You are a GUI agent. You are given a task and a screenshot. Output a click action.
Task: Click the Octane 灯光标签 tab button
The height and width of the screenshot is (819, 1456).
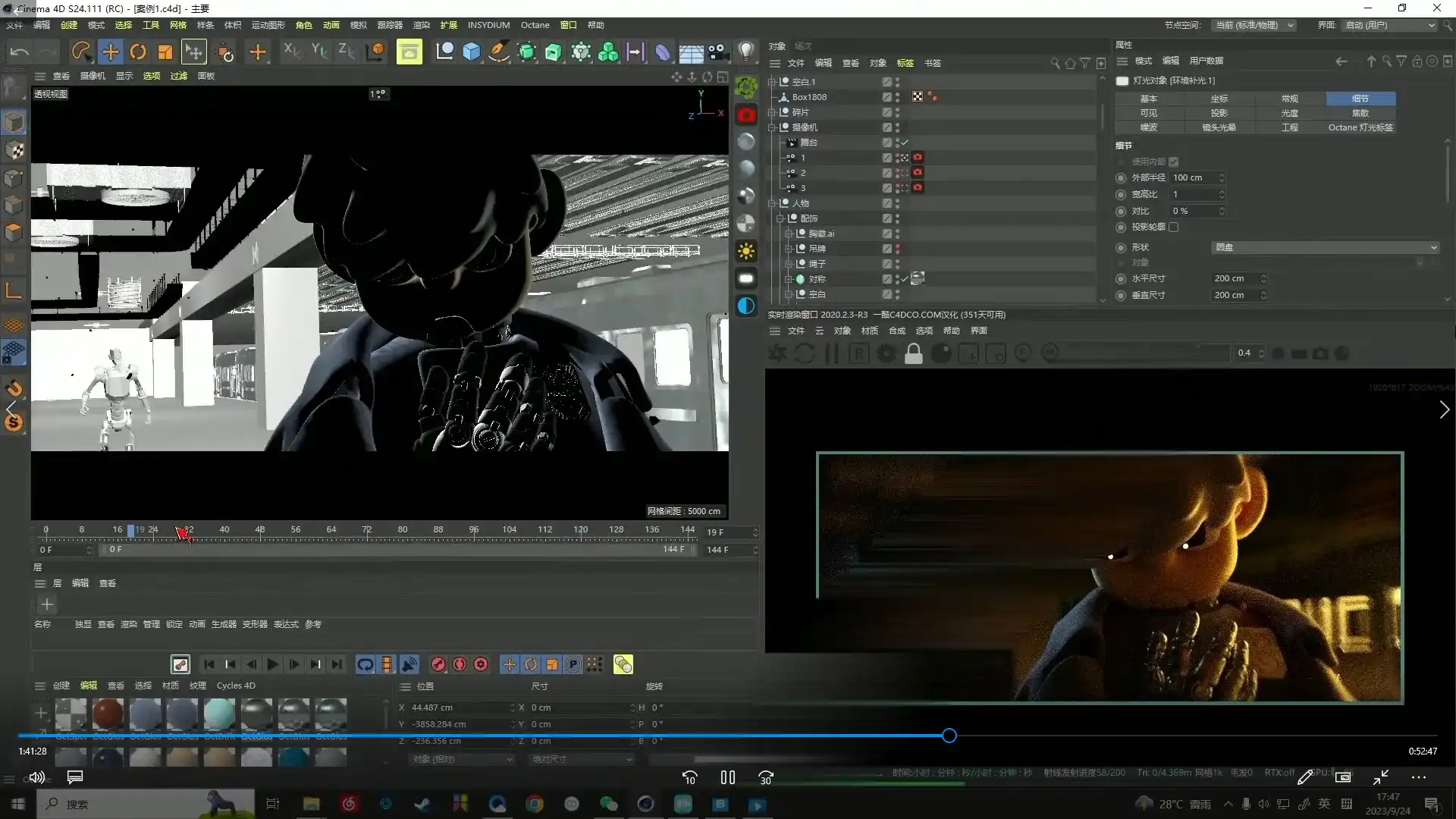click(1360, 127)
